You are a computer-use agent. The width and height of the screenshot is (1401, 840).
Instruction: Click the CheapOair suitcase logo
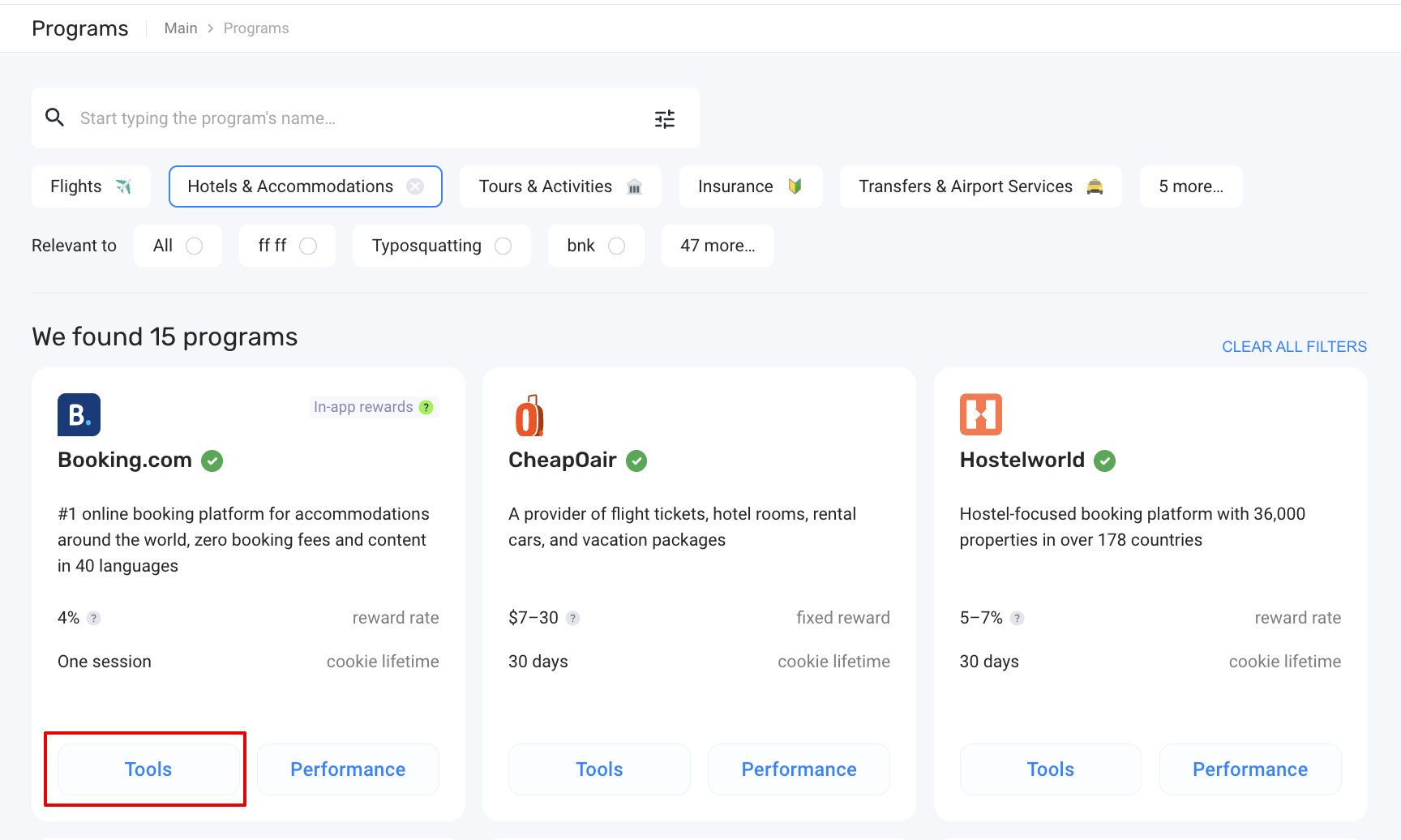click(529, 415)
